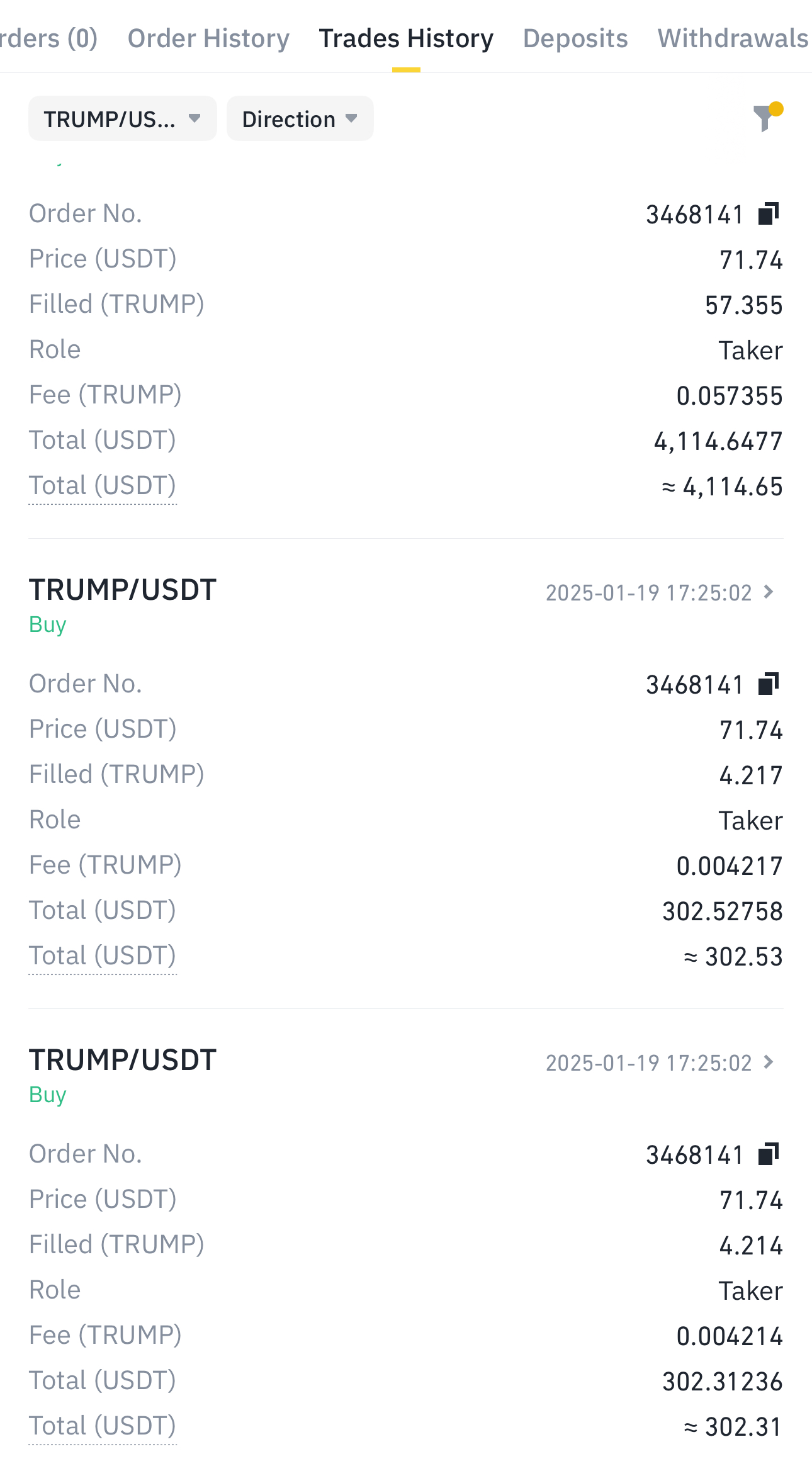
Task: Switch to the Deposits tab
Action: point(575,38)
